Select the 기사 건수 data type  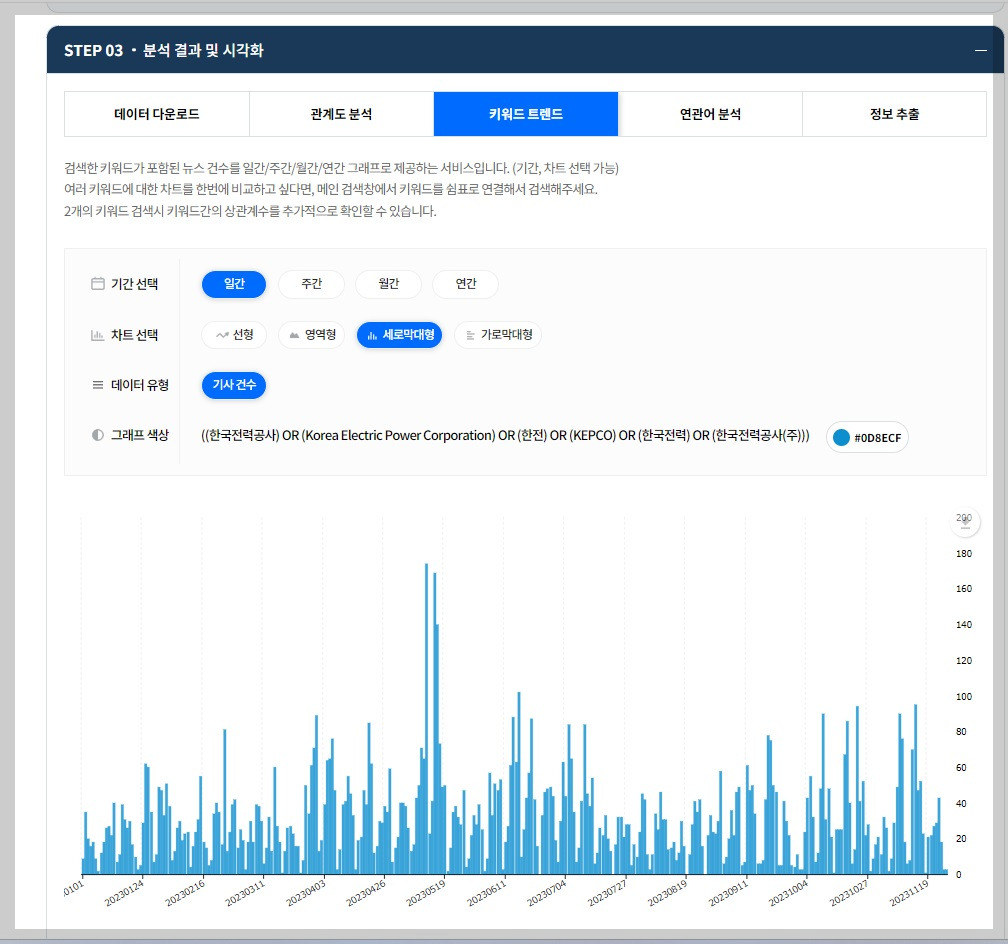point(234,385)
